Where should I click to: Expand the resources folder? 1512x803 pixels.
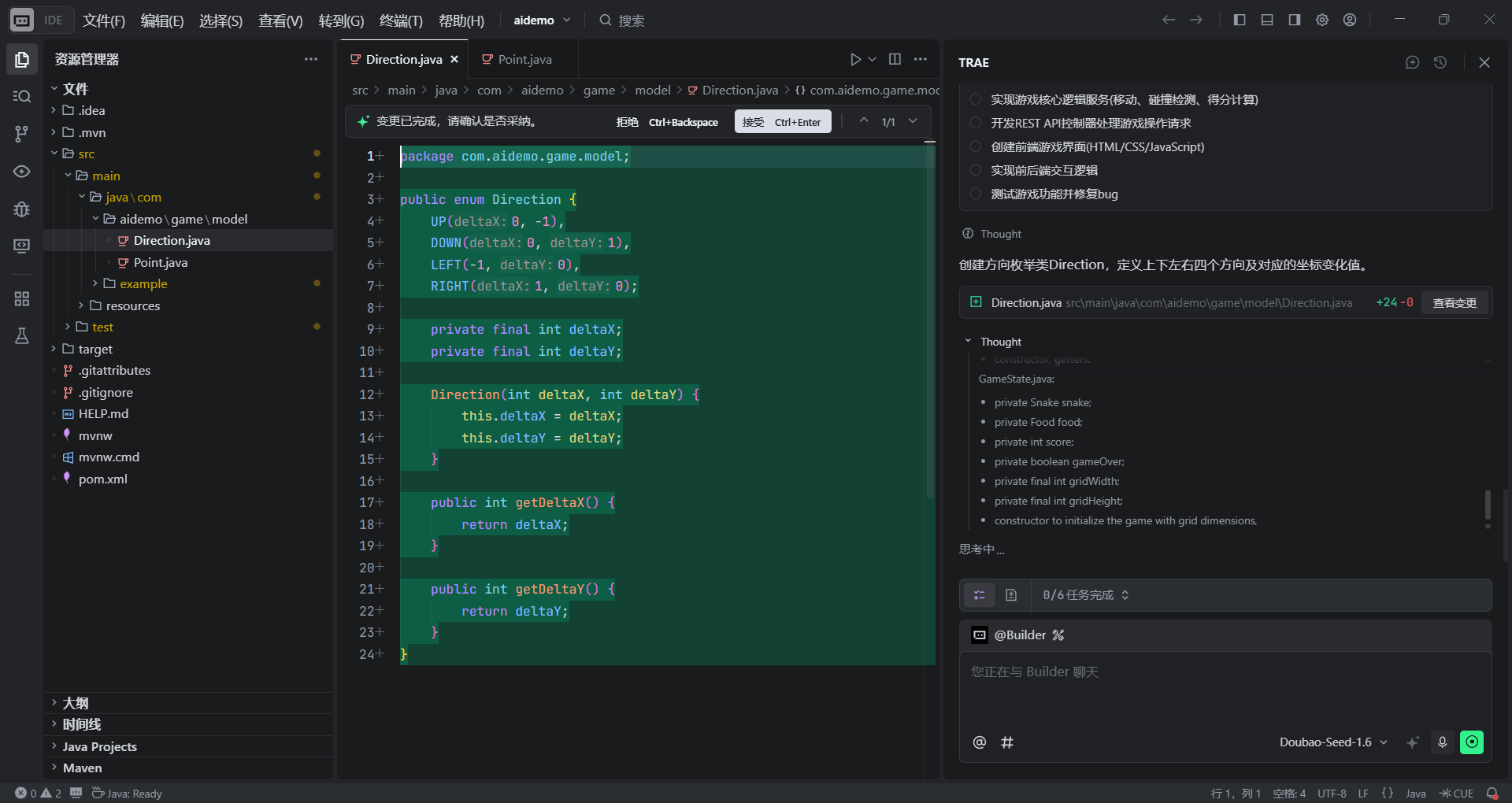coord(132,305)
